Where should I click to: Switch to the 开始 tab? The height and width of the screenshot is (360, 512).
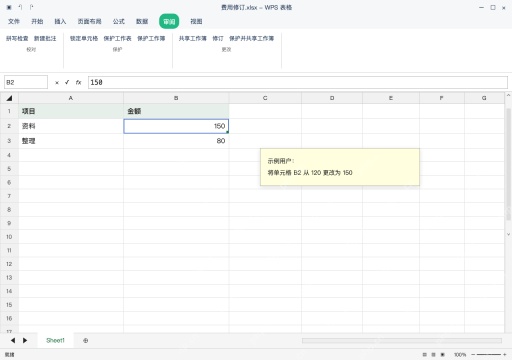point(37,22)
